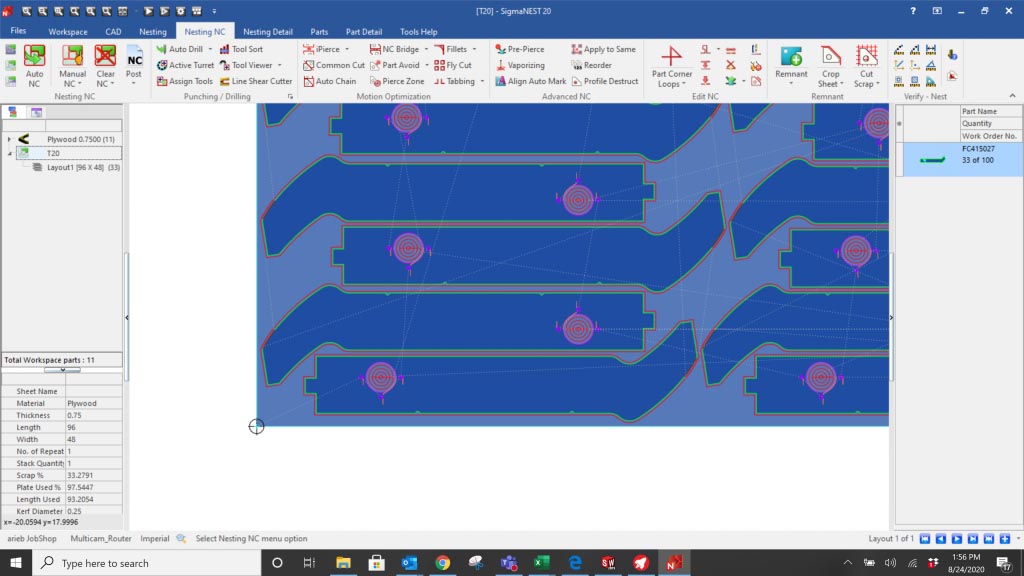Select the Cut Scrap tool
This screenshot has height=576, width=1024.
[867, 66]
